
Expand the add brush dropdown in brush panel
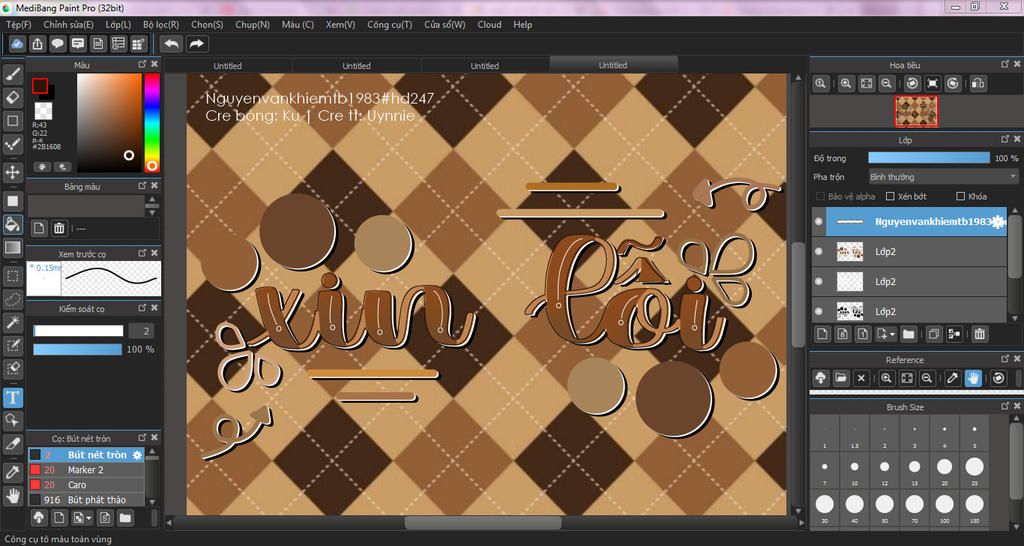[89, 518]
